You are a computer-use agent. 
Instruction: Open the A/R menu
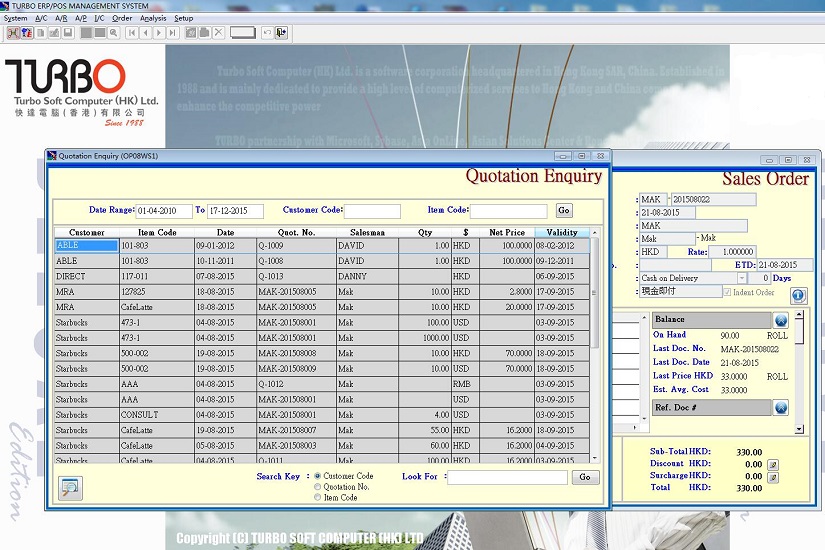click(61, 18)
